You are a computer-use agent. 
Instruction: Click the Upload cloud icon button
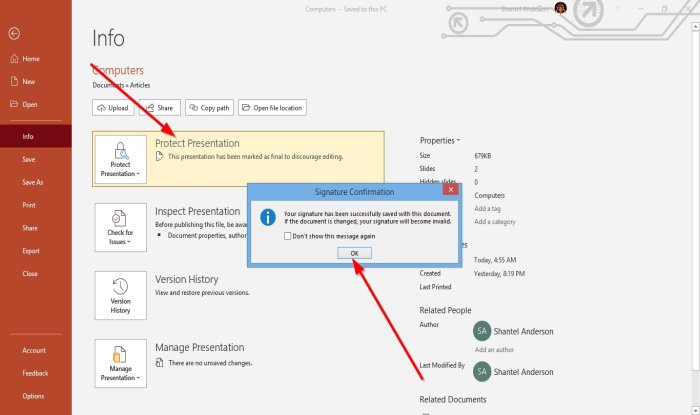pos(113,108)
